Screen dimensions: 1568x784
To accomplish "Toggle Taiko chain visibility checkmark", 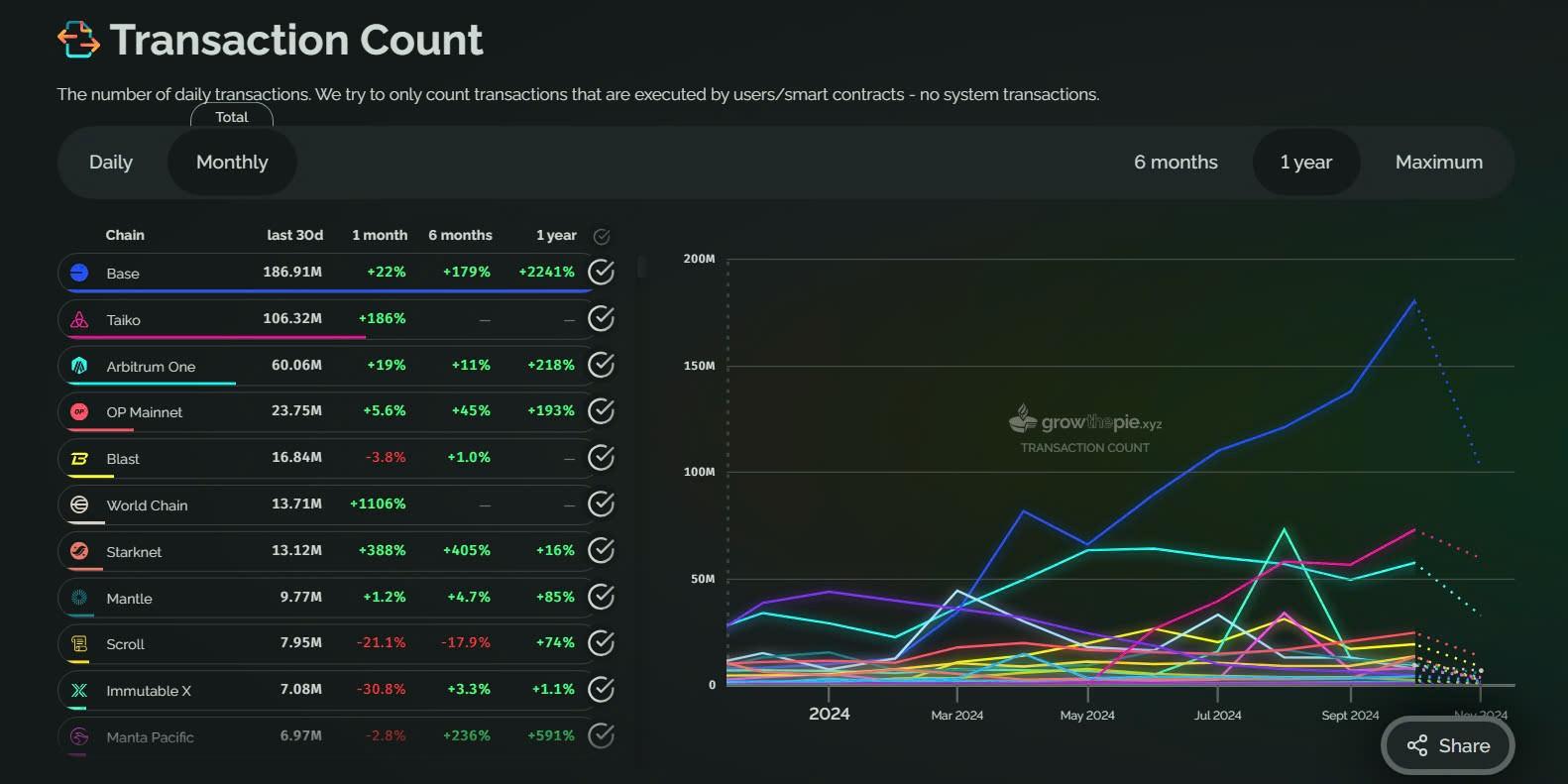I will coord(601,318).
